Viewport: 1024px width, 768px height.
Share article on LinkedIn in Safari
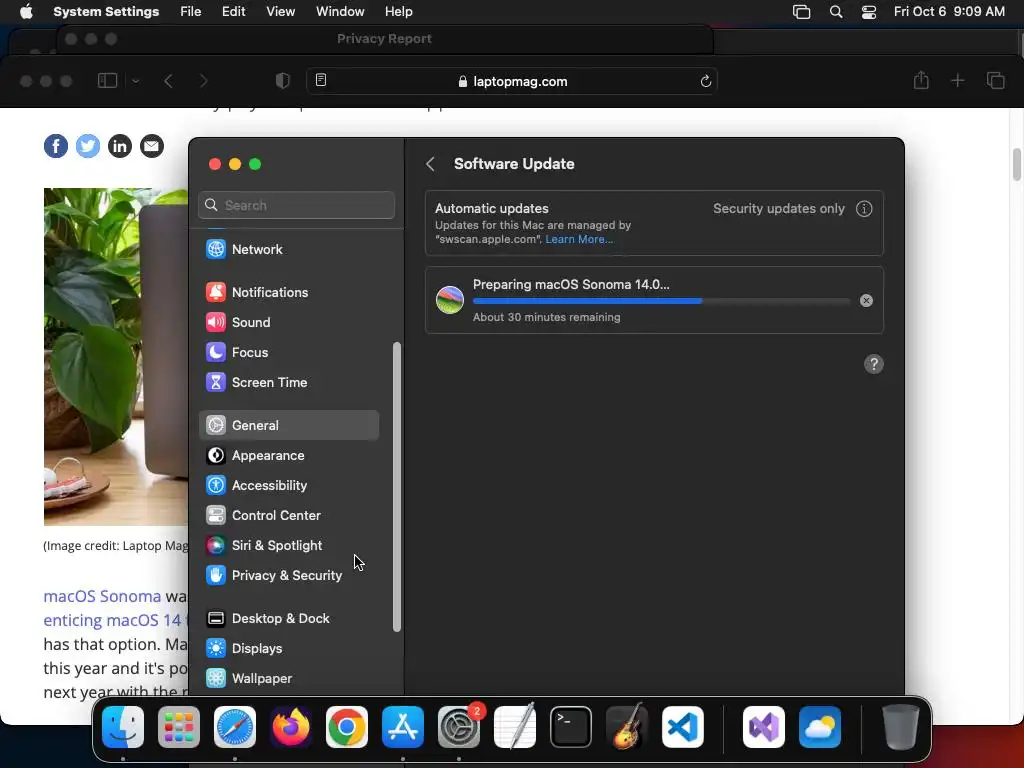tap(120, 146)
